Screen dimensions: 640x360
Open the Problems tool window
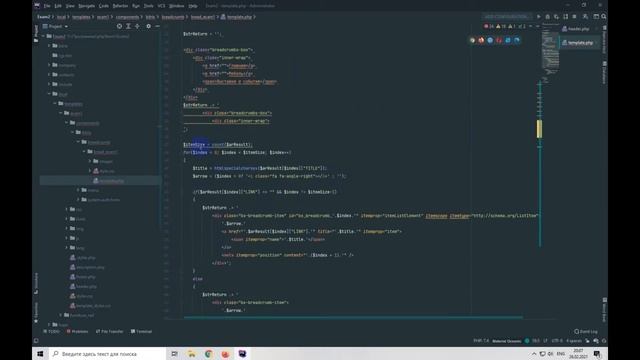pyautogui.click(x=77, y=331)
